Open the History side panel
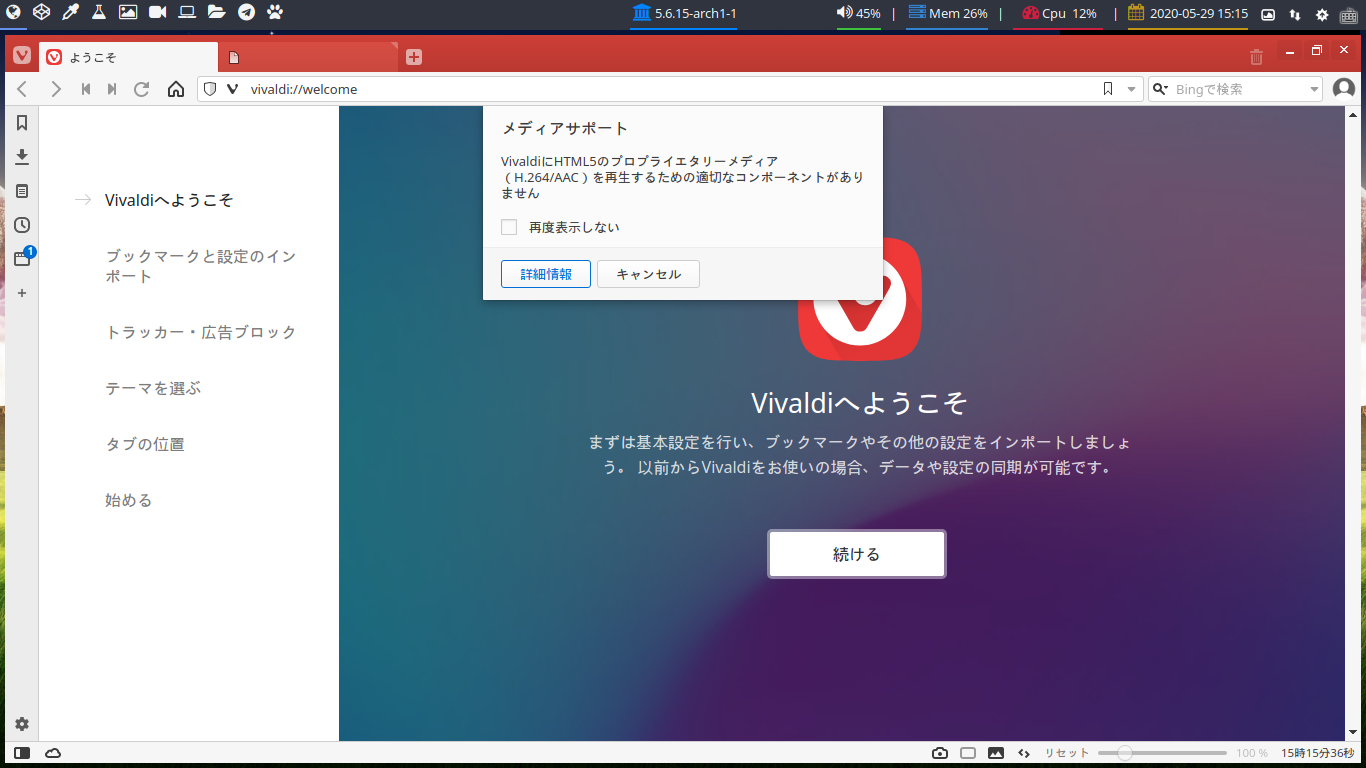 tap(22, 225)
